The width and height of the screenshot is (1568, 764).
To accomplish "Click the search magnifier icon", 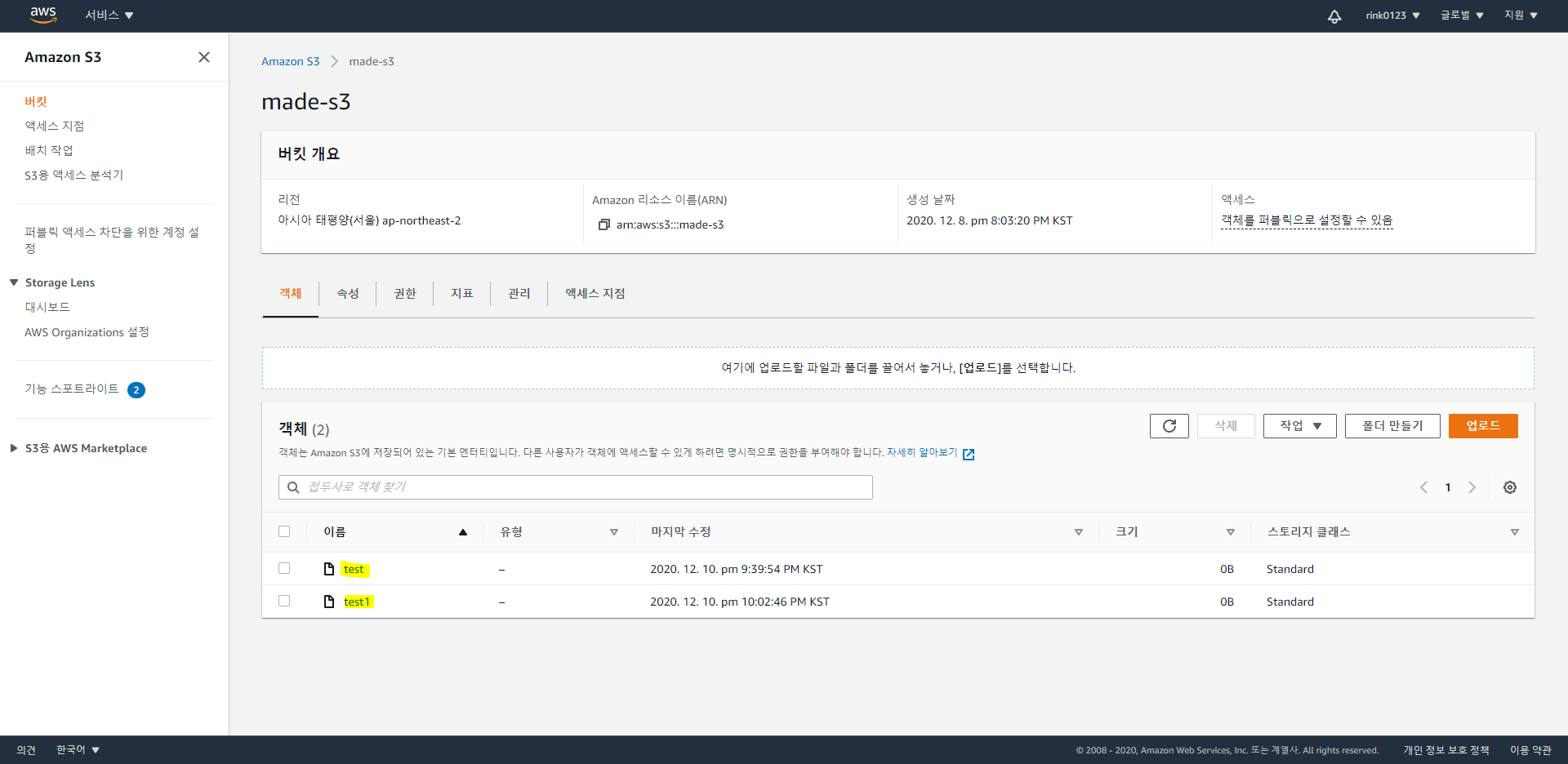I will [293, 487].
